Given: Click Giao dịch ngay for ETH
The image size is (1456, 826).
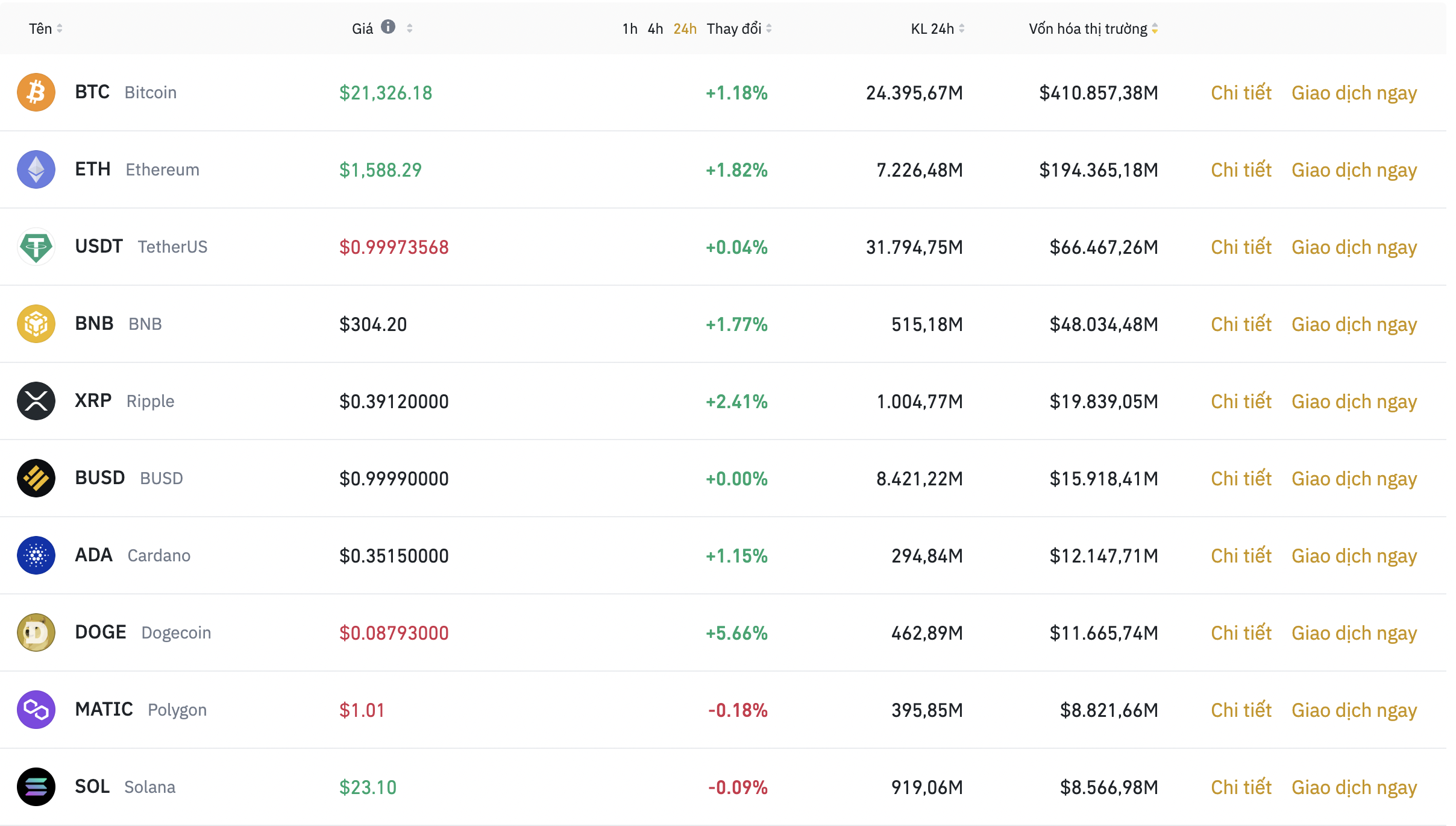Looking at the screenshot, I should point(1354,171).
